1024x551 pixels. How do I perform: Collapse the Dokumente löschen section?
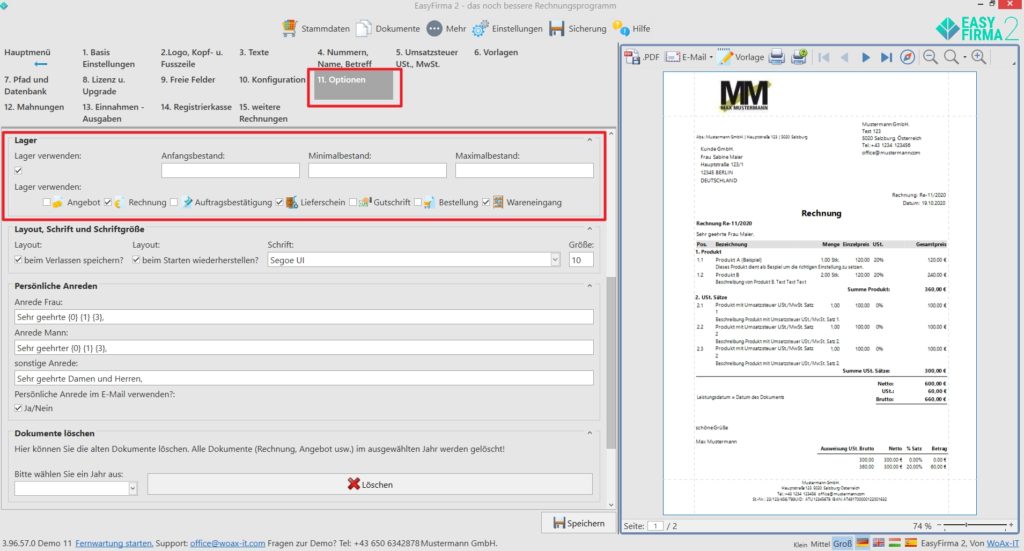pyautogui.click(x=590, y=433)
